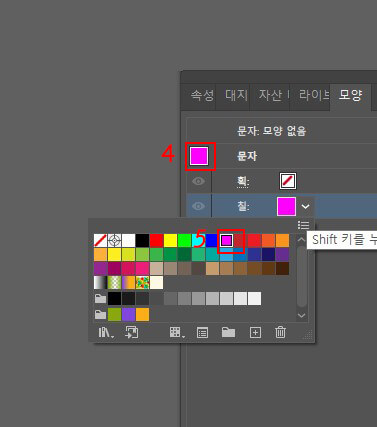Select the cream swatch after the pattern swatch
377x427 pixels.
click(156, 282)
